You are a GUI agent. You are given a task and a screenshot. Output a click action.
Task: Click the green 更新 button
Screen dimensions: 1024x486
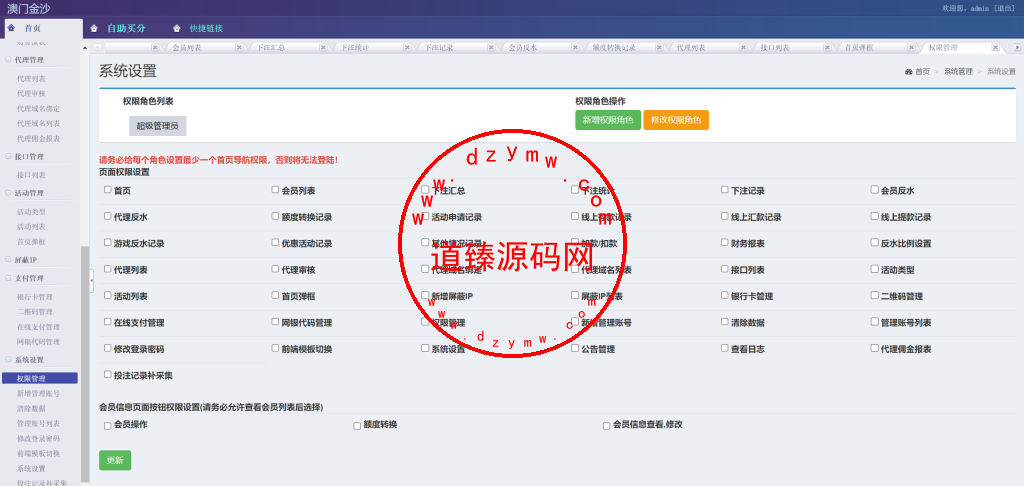click(x=115, y=461)
